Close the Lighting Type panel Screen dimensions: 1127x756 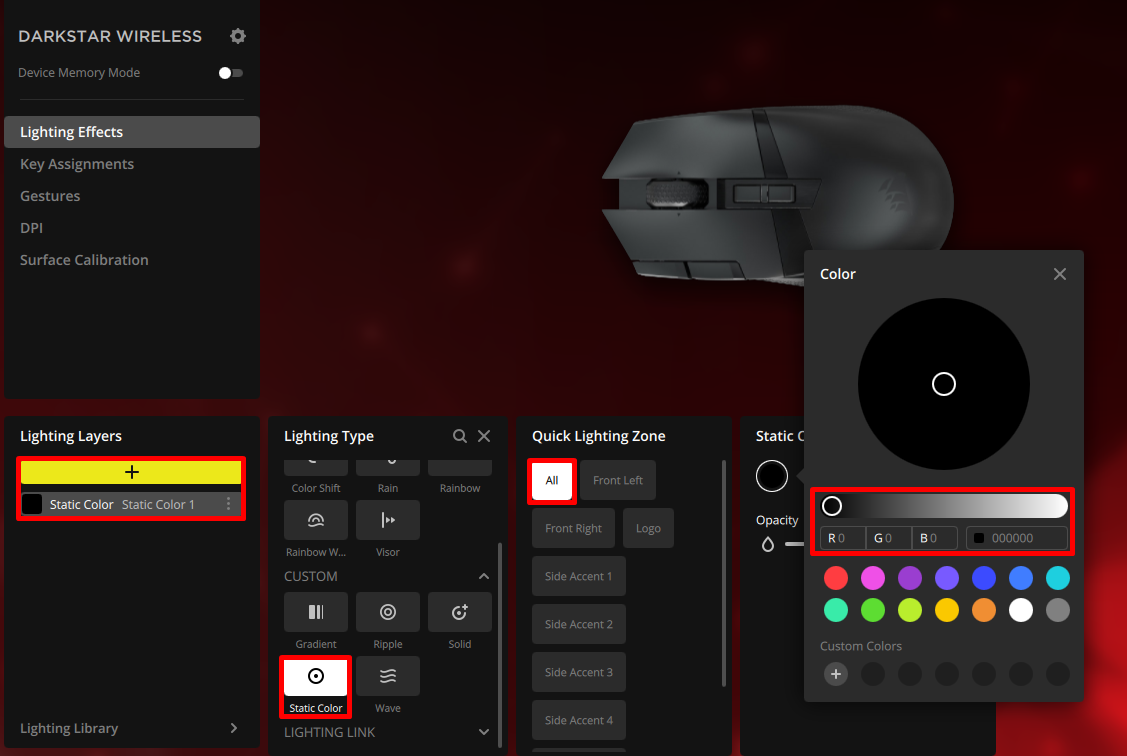(484, 435)
